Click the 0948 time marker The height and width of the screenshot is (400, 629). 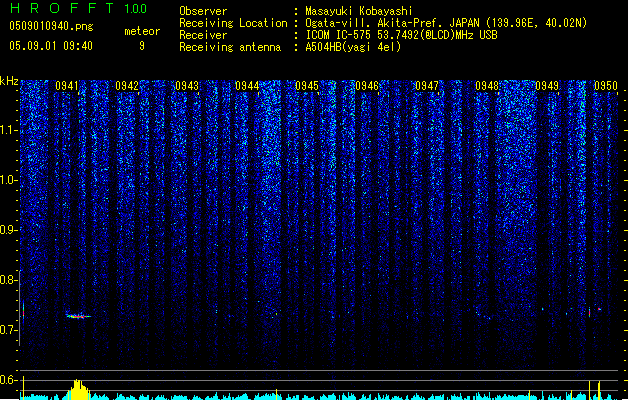pyautogui.click(x=487, y=86)
